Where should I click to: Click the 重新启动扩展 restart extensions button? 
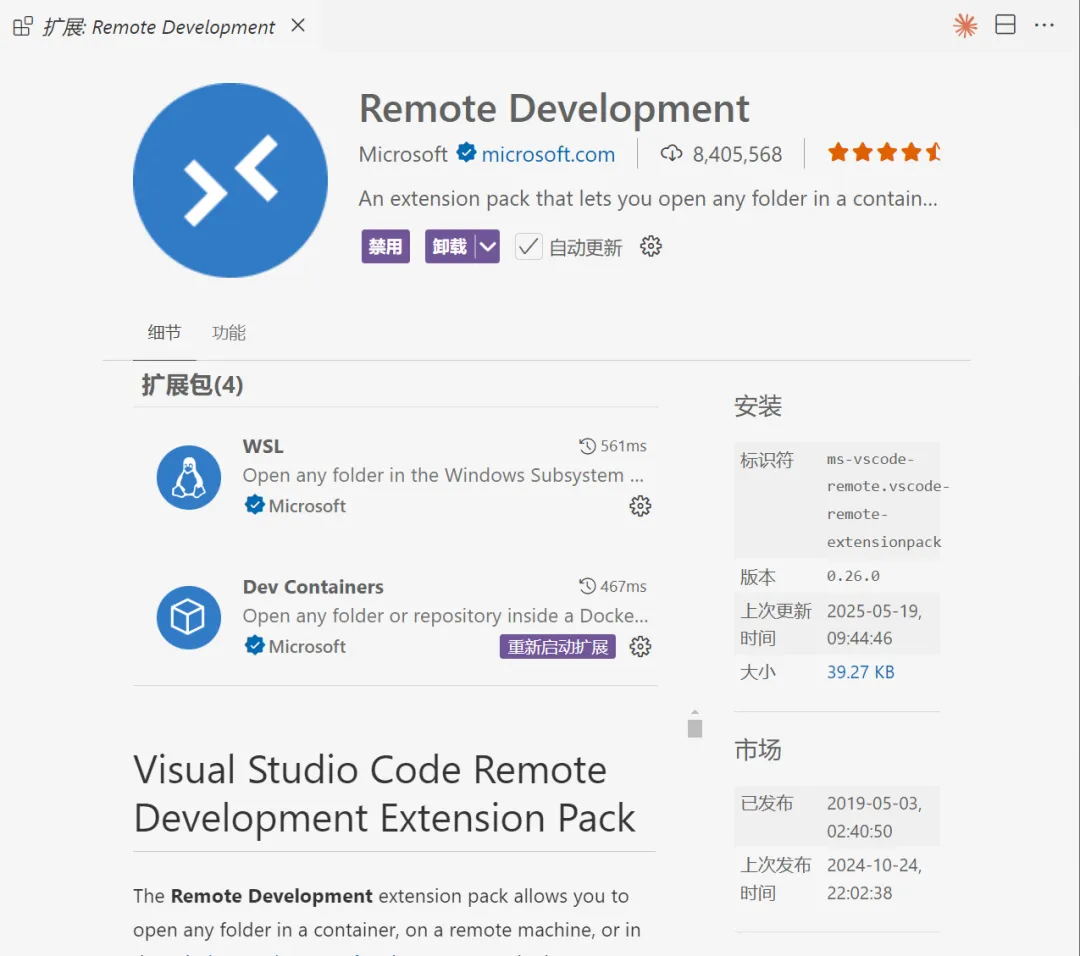point(558,647)
